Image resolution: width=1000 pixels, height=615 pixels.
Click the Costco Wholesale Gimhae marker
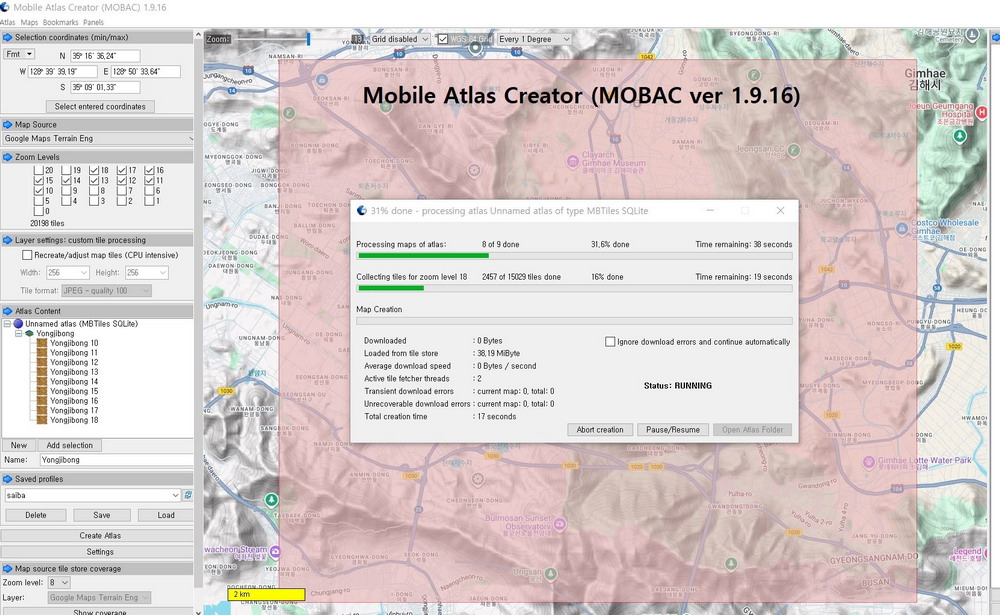point(902,228)
